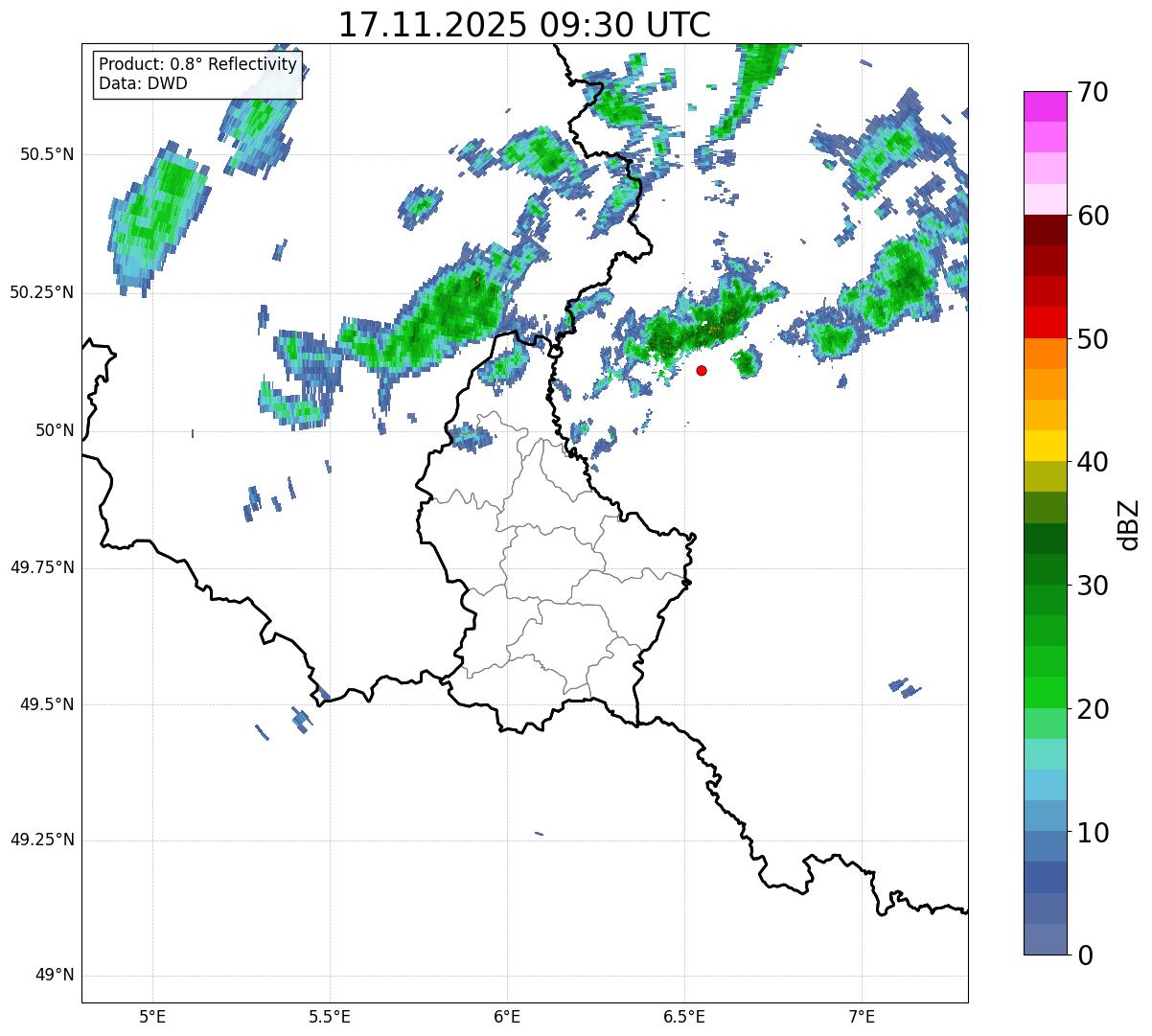Click latitude label 50.5°N

pos(47,154)
